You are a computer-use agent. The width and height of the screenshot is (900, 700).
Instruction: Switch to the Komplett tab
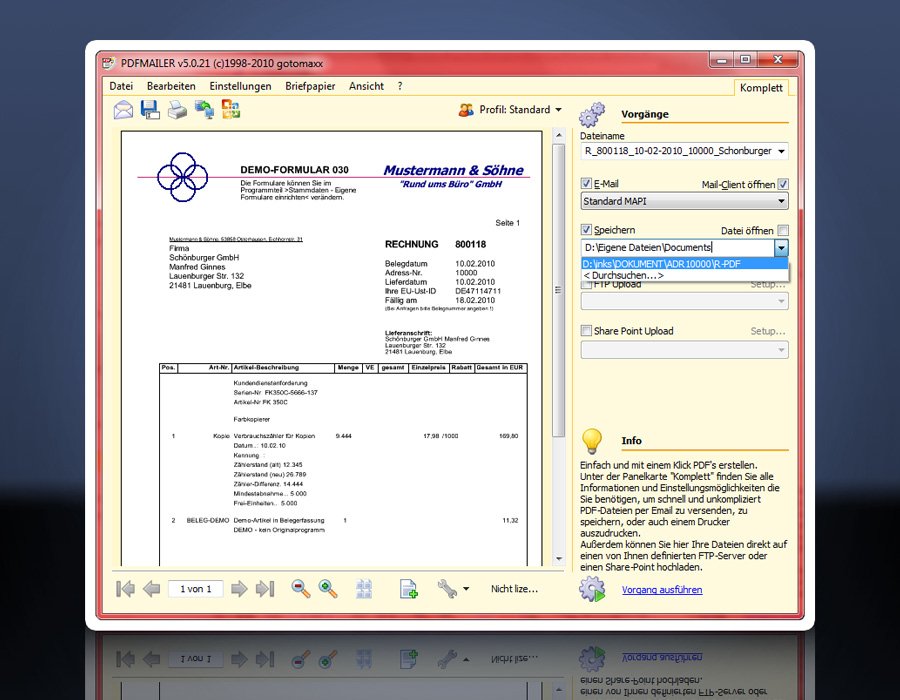click(761, 88)
